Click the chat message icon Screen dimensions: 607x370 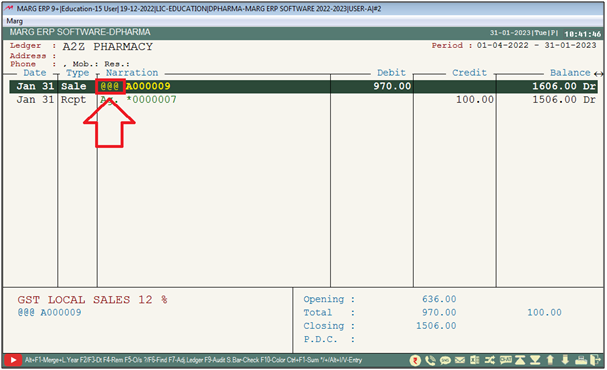pos(506,360)
